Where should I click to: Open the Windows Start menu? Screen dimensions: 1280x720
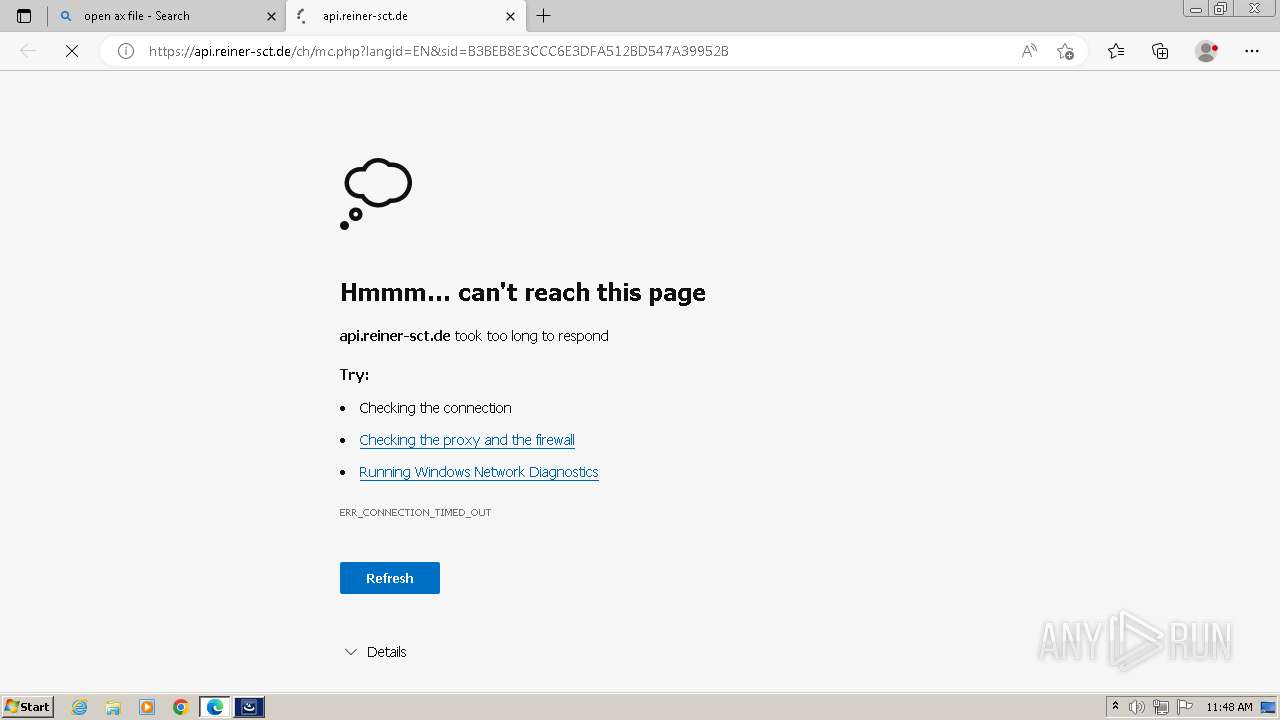tap(28, 706)
